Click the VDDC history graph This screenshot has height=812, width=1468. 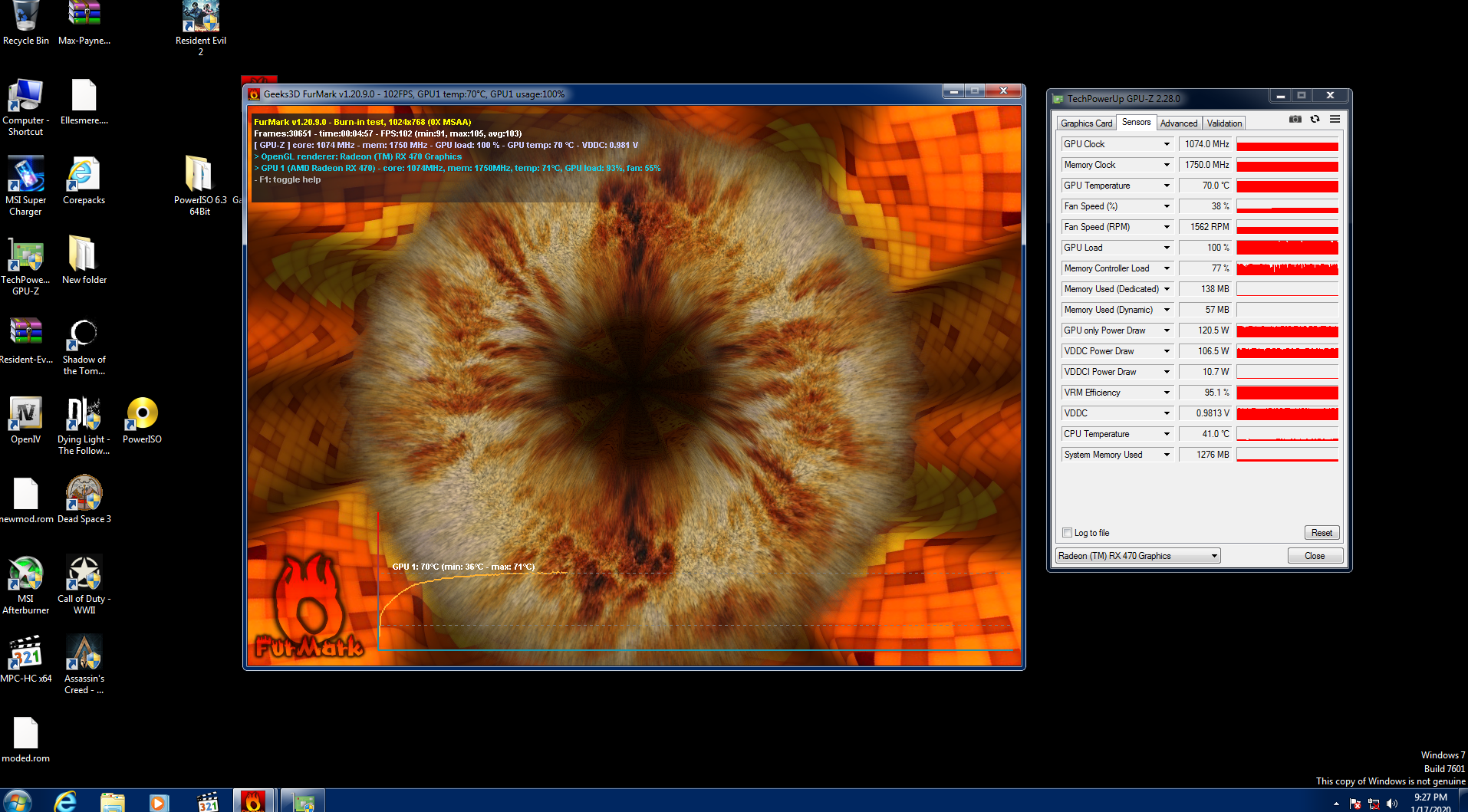click(1287, 413)
